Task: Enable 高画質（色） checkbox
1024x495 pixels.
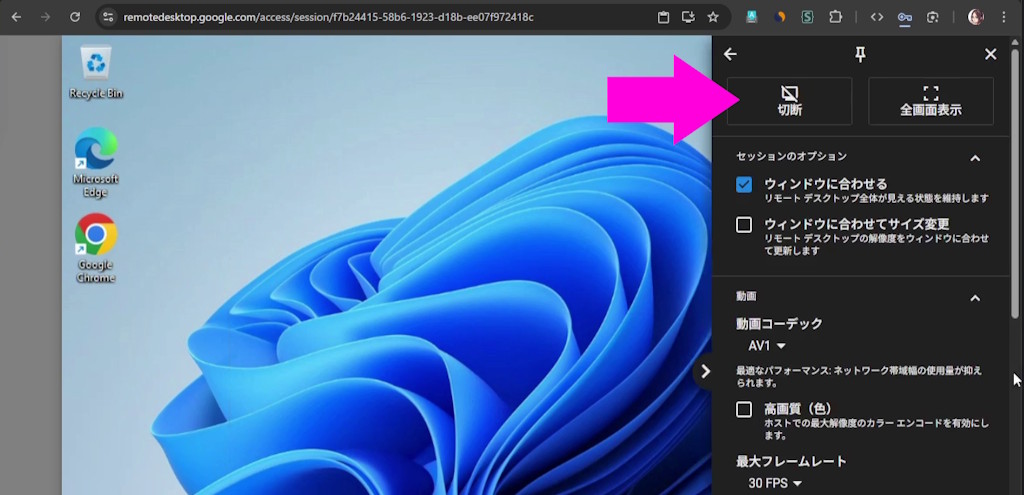Action: click(x=744, y=409)
